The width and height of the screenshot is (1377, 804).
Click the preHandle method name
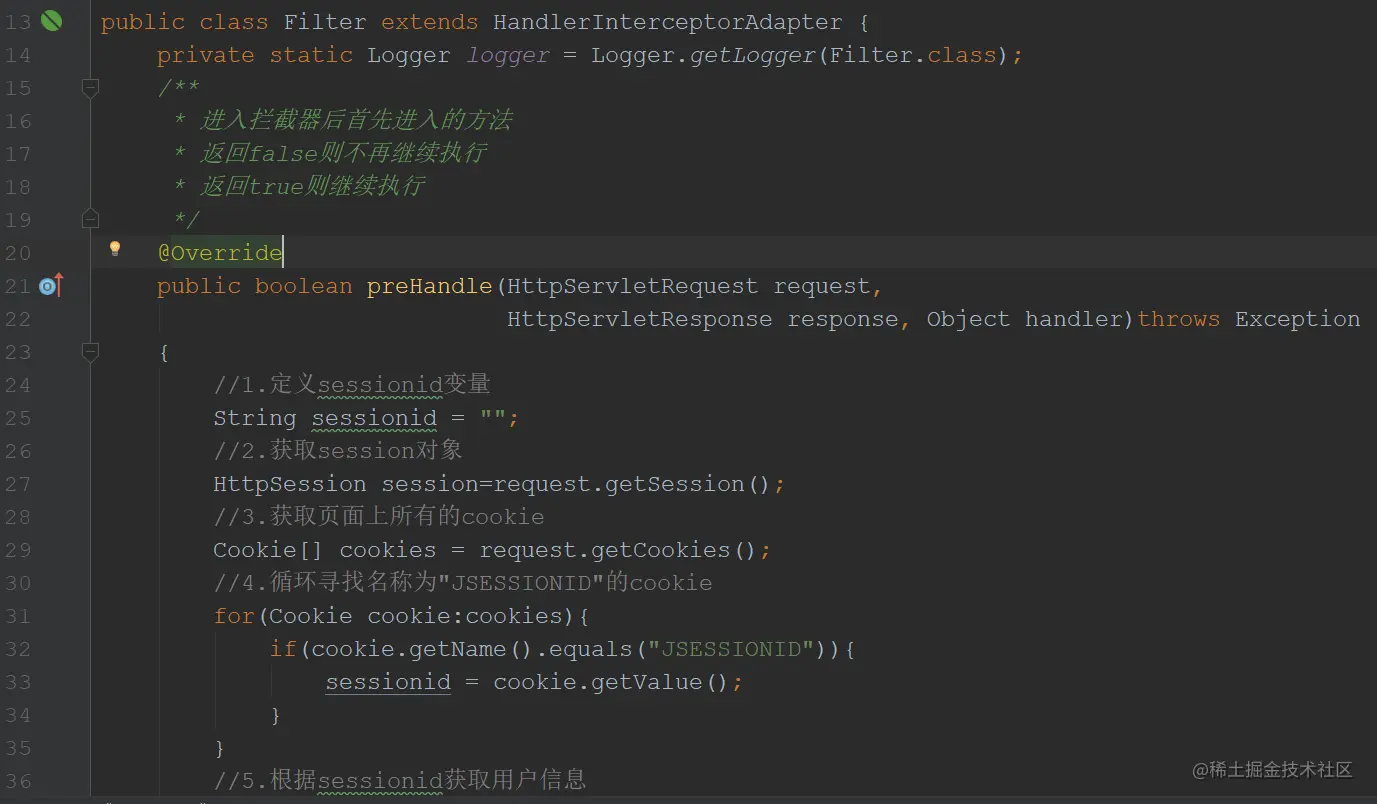[x=430, y=287]
